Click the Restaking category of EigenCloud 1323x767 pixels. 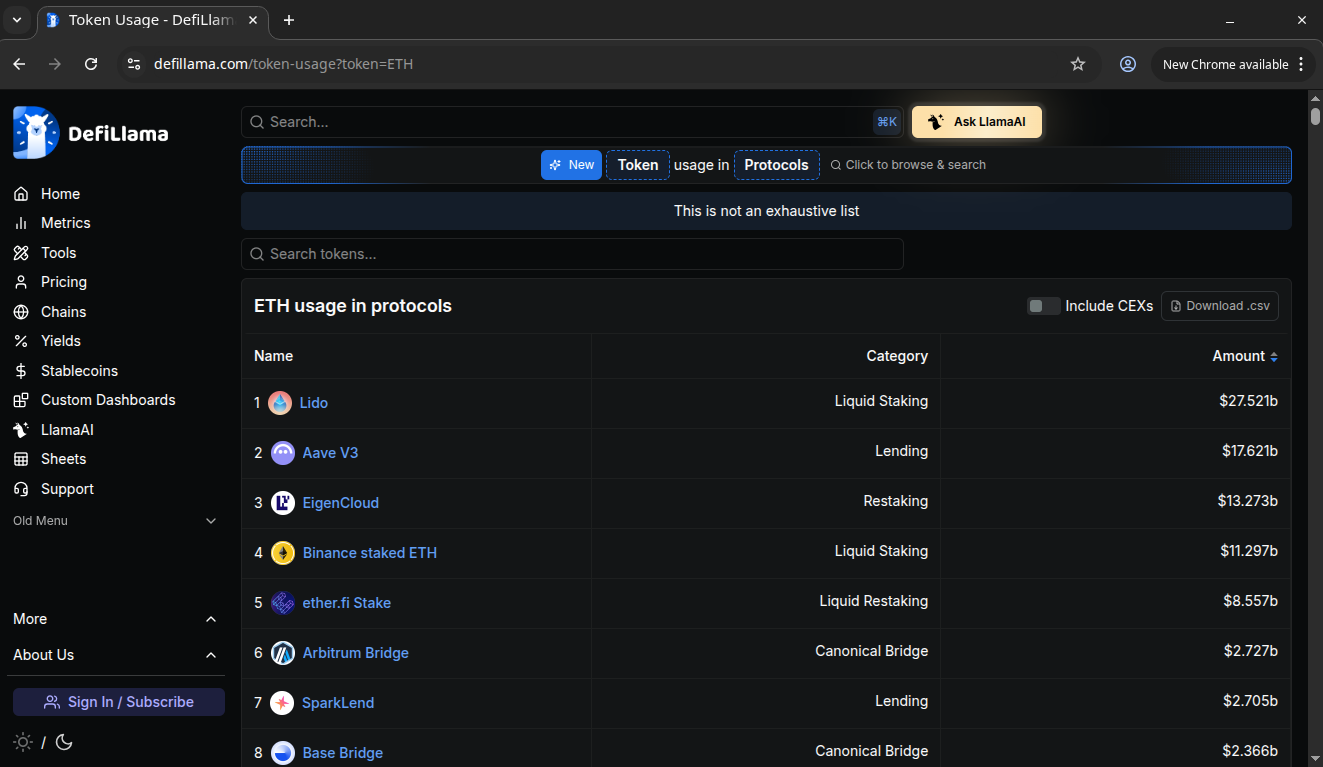(896, 501)
